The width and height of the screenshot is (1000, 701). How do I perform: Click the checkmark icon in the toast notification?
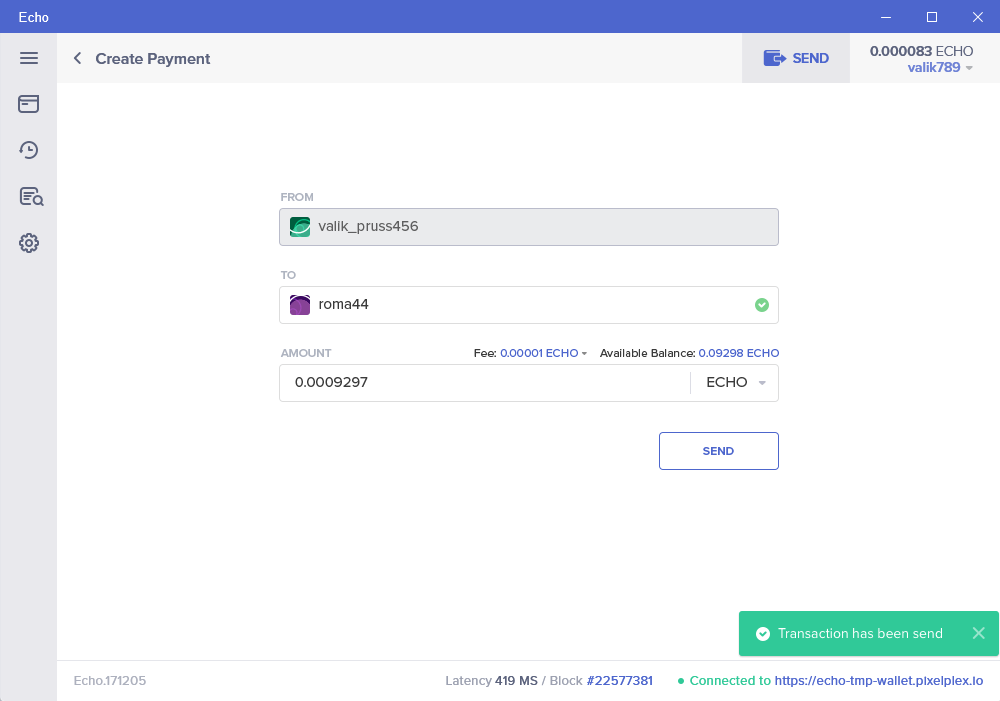763,633
